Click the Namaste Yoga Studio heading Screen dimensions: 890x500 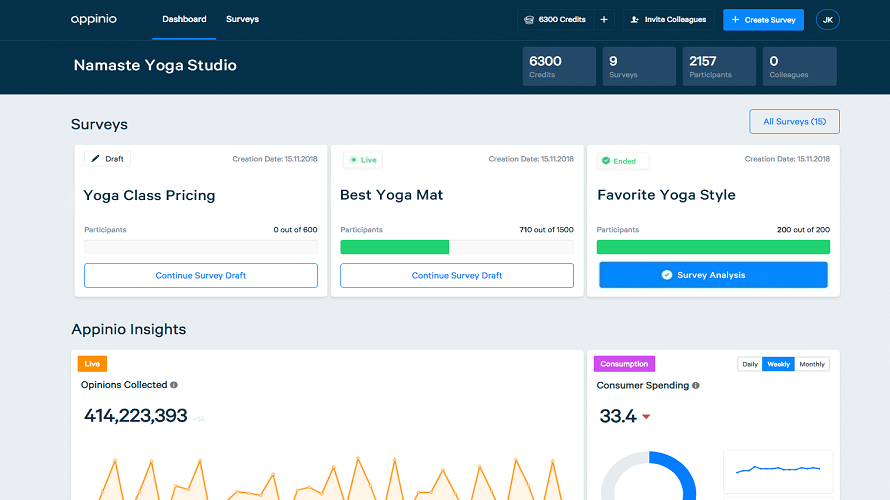[x=155, y=65]
